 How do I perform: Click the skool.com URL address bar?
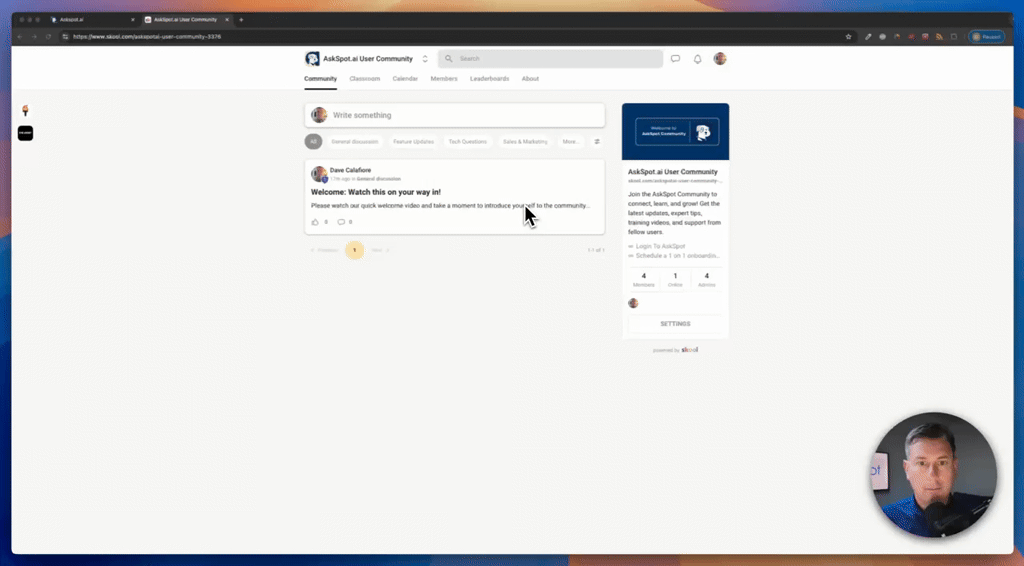click(x=456, y=37)
